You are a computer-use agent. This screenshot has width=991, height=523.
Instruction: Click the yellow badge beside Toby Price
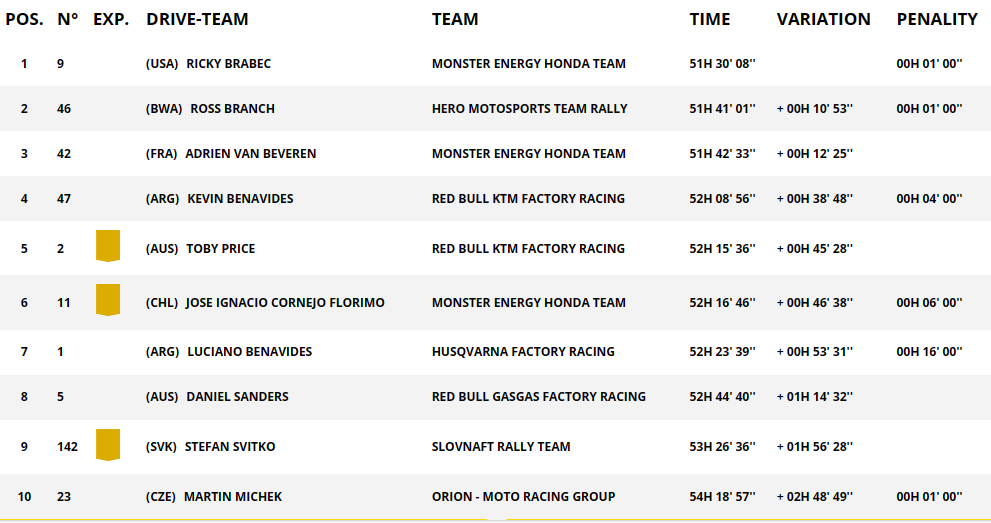click(108, 246)
